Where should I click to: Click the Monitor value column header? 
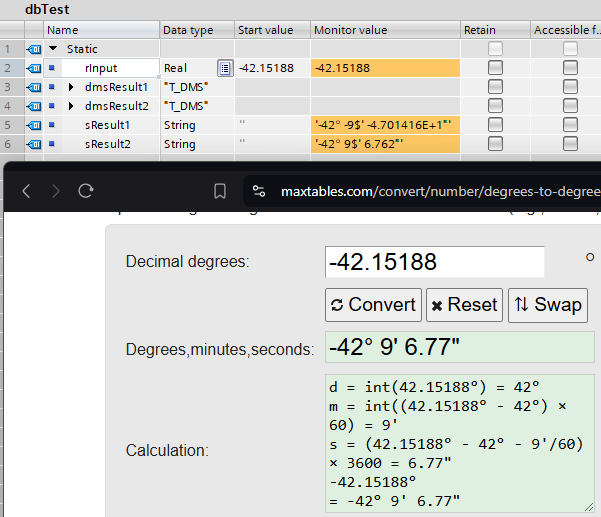[384, 30]
